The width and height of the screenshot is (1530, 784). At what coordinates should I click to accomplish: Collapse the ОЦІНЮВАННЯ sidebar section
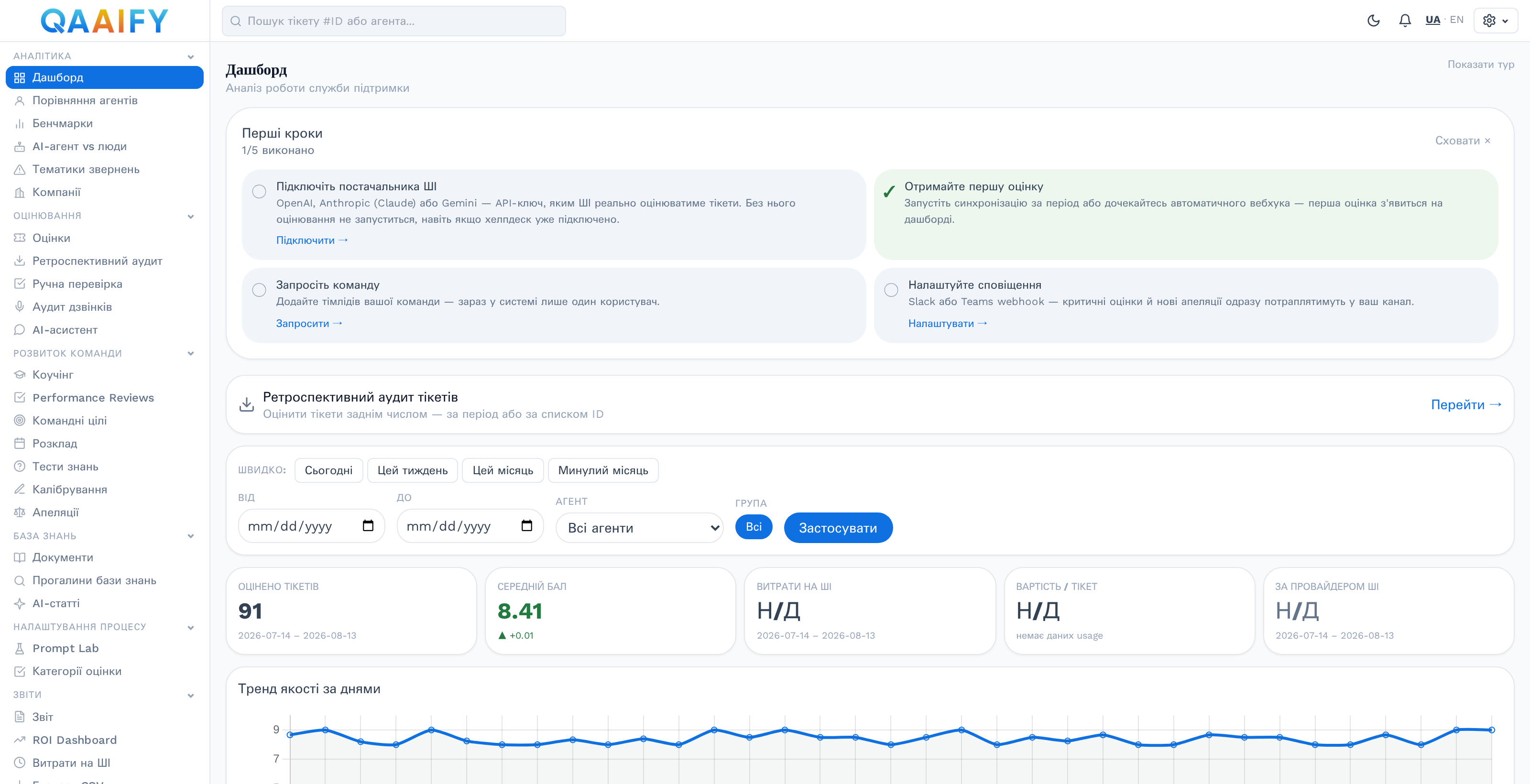[191, 217]
